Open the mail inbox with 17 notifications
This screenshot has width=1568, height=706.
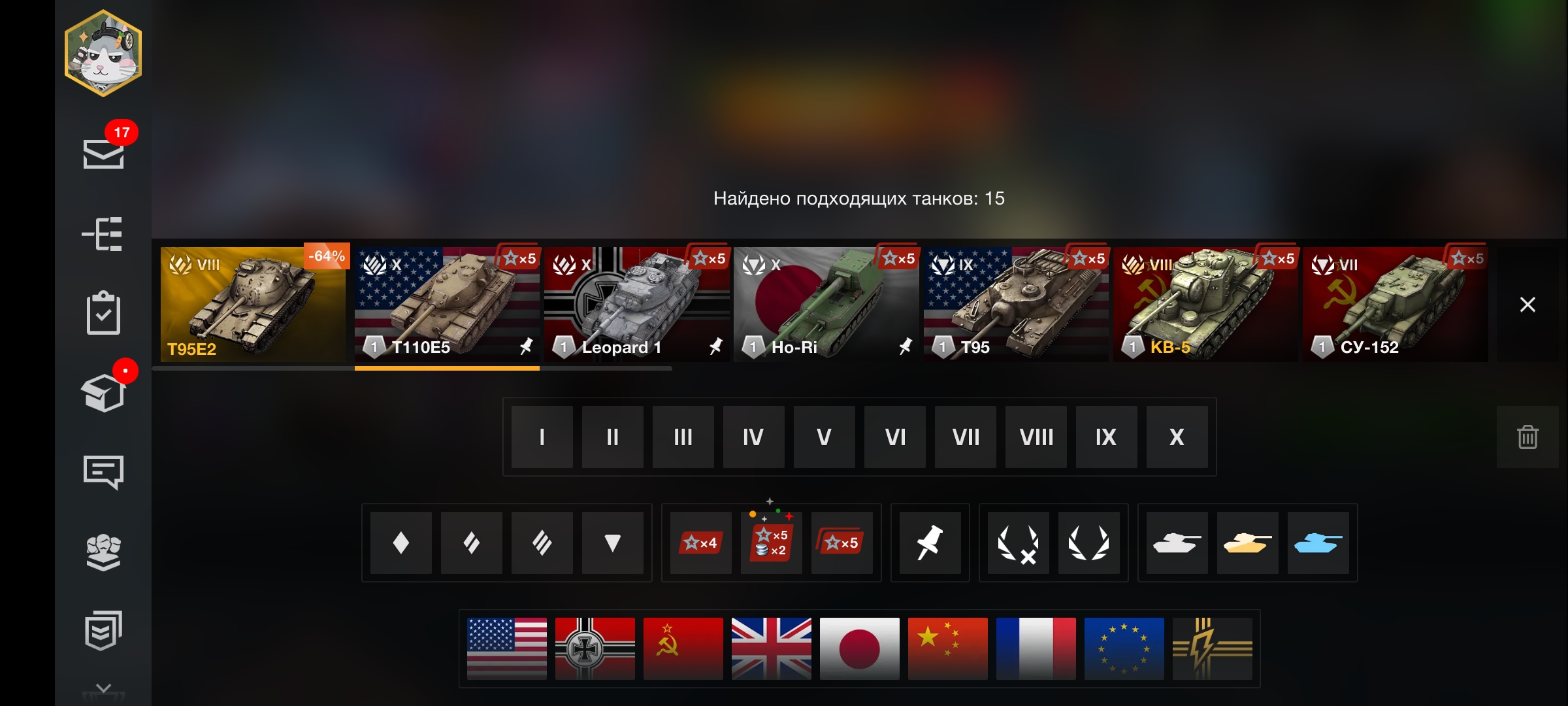pyautogui.click(x=103, y=154)
